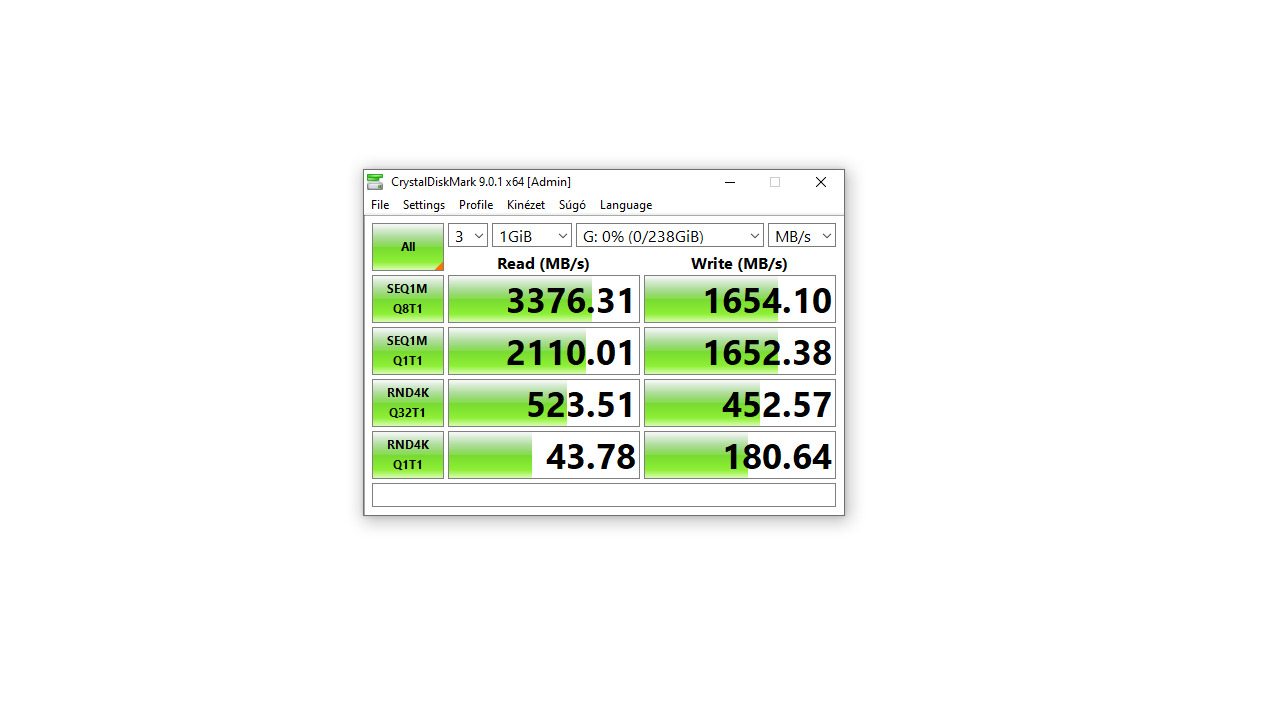Select the 452.57 write result

click(x=740, y=403)
